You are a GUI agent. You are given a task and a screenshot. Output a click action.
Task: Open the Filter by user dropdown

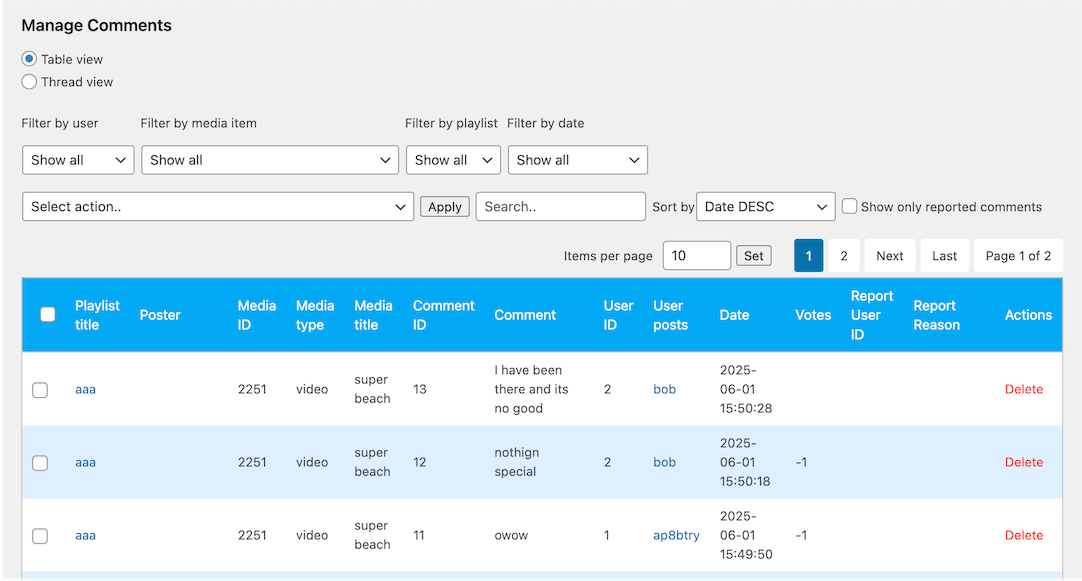78,160
